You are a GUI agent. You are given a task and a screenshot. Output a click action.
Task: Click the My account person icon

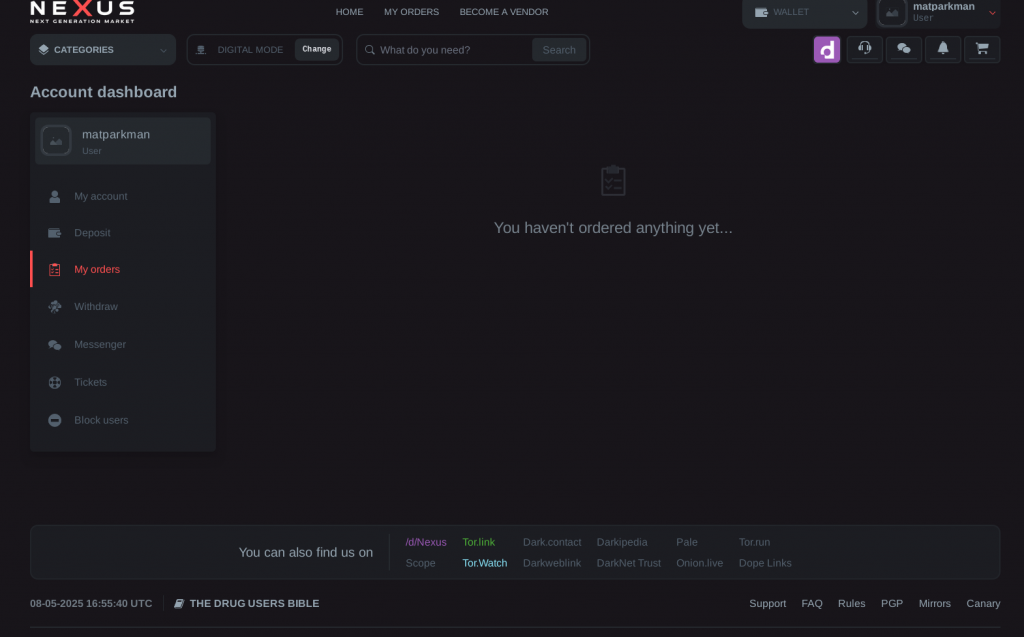55,196
